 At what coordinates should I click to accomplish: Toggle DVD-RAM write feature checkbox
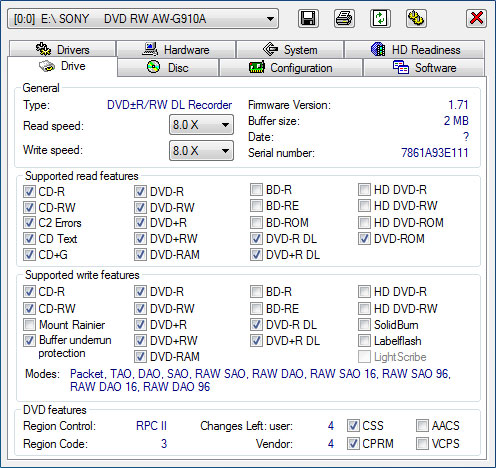tap(140, 357)
